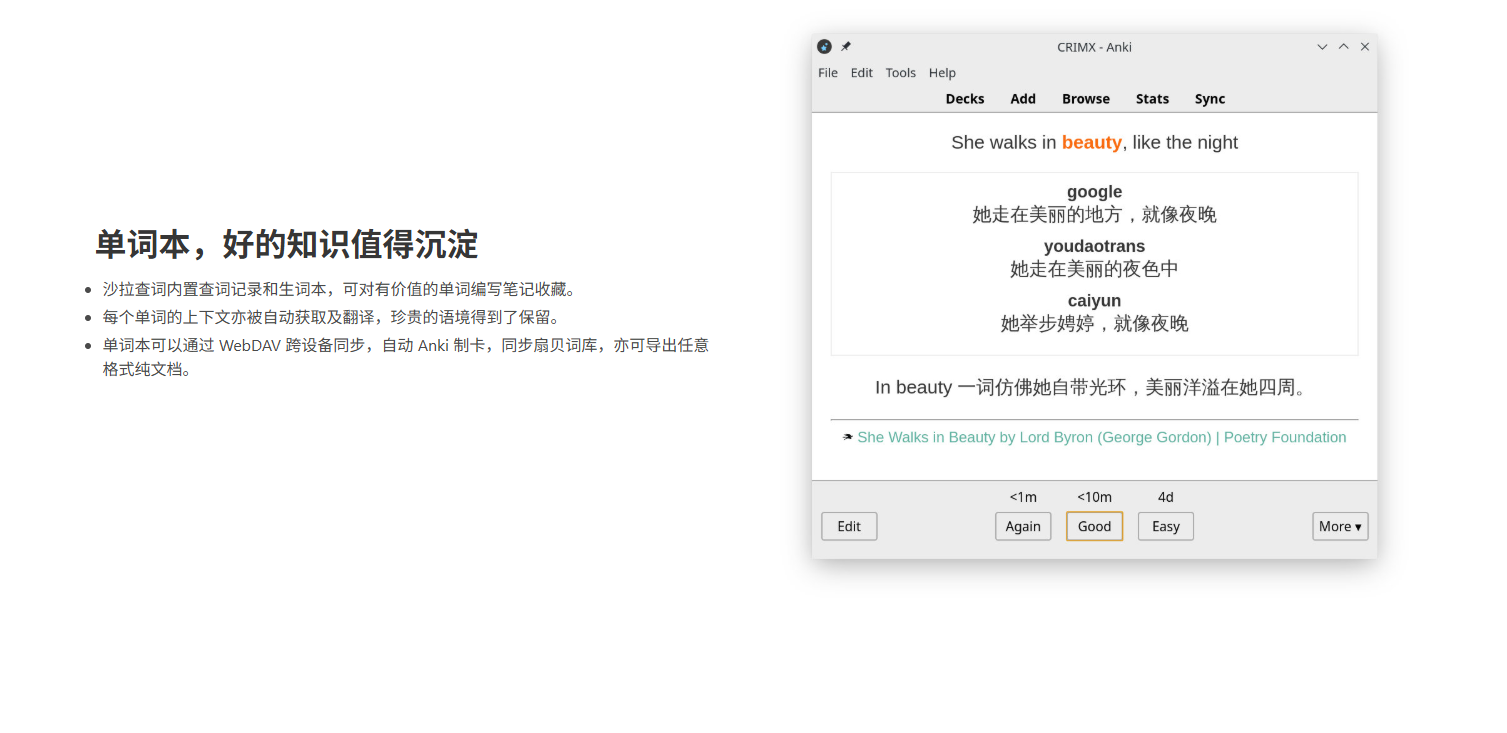Answer the card with Good
The width and height of the screenshot is (1507, 733).
click(x=1094, y=526)
